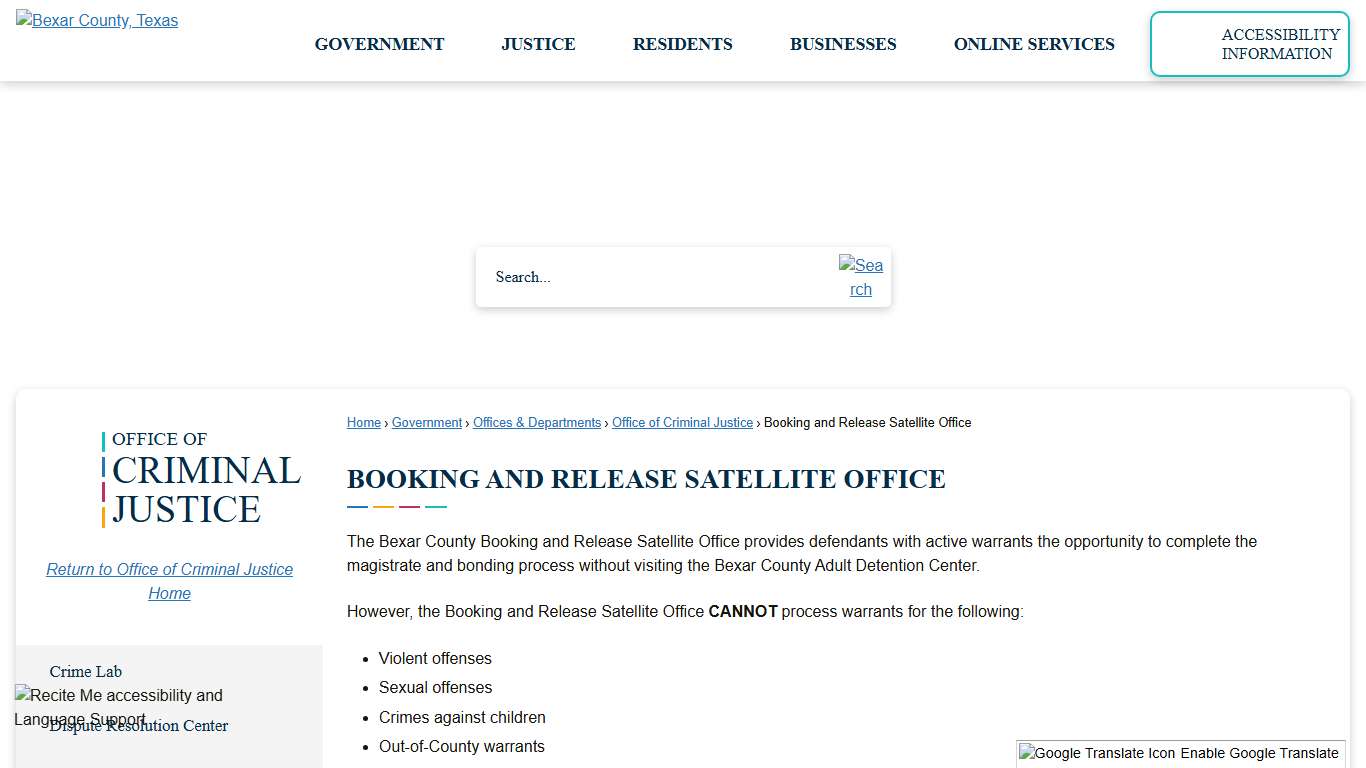Click the Accessibility Information button
The width and height of the screenshot is (1366, 768).
point(1249,44)
